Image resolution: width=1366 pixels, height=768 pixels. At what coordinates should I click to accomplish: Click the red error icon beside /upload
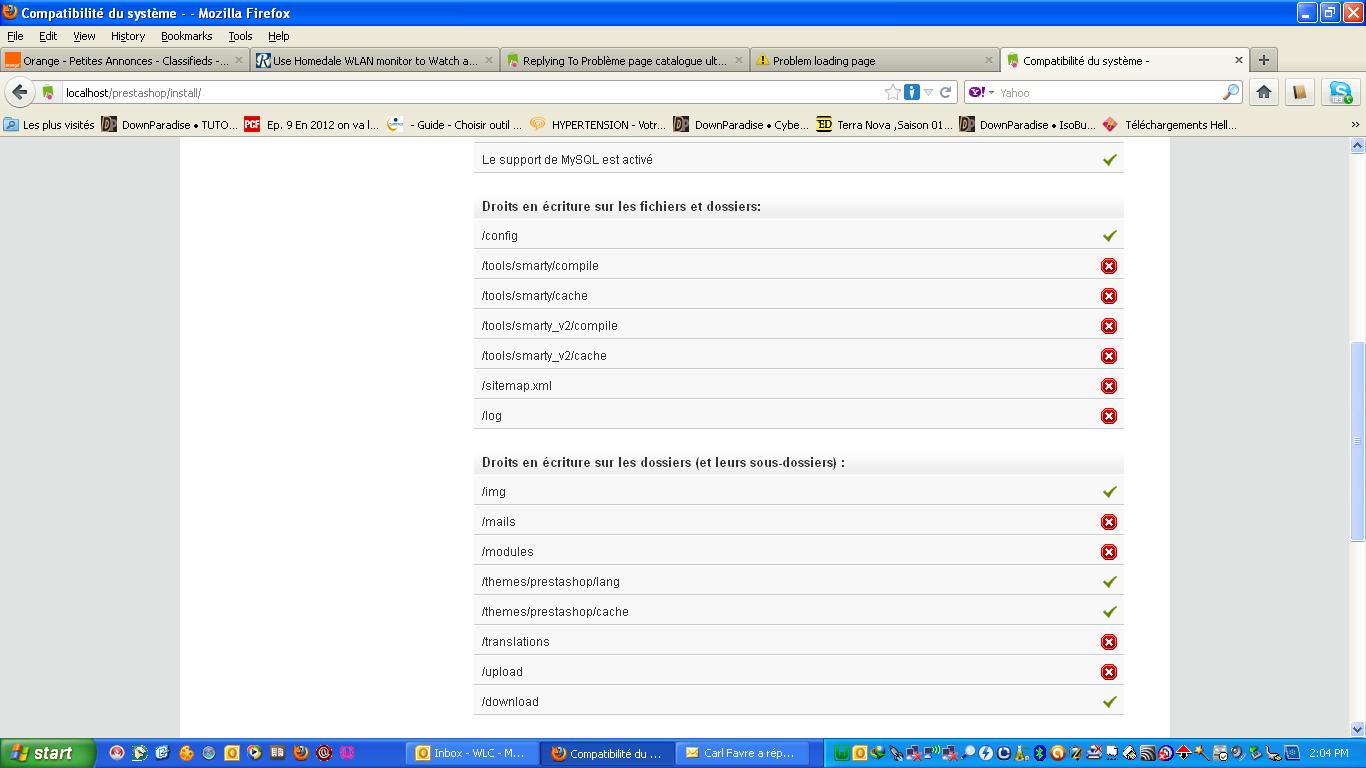1109,672
